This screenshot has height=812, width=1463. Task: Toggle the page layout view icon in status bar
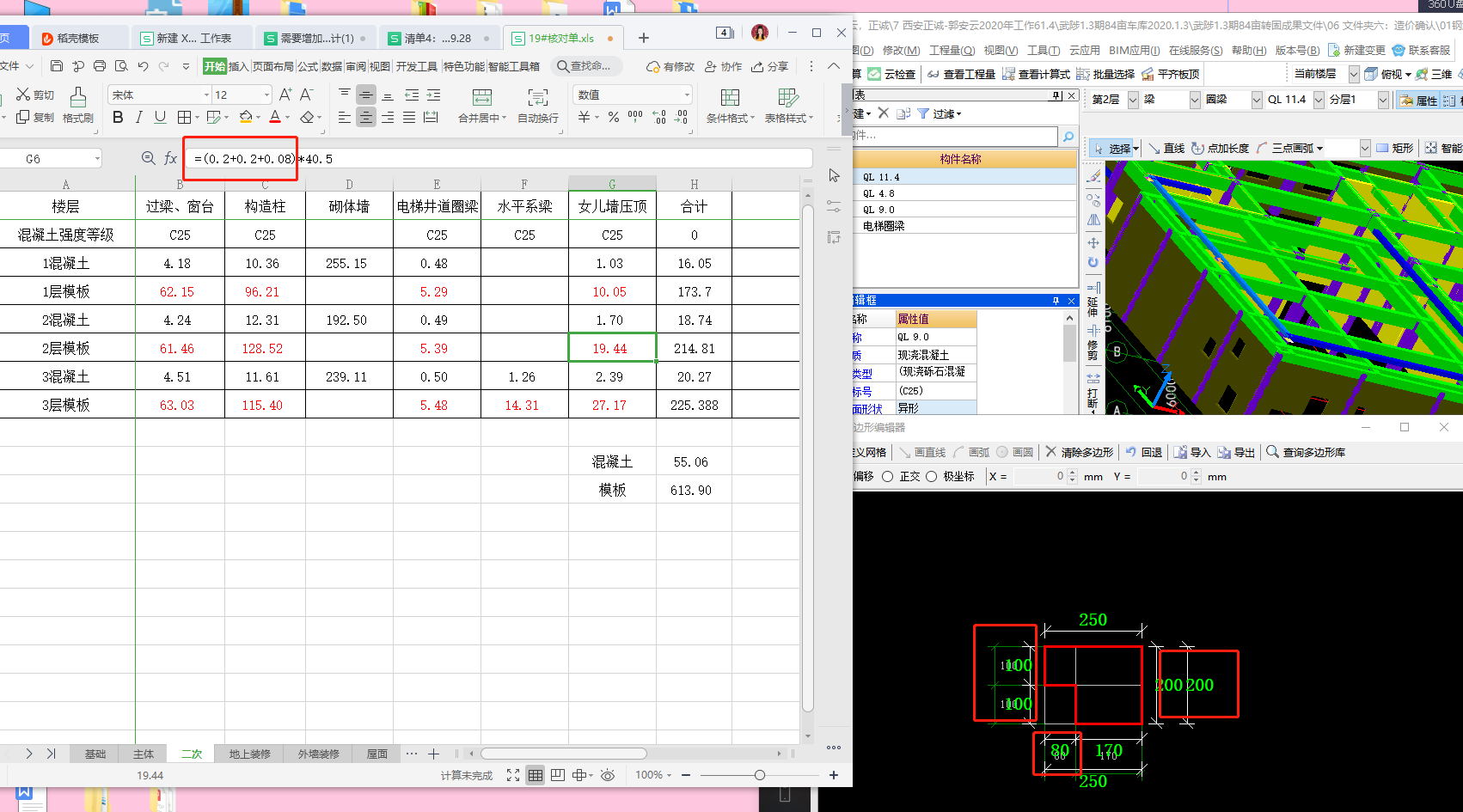[x=558, y=775]
